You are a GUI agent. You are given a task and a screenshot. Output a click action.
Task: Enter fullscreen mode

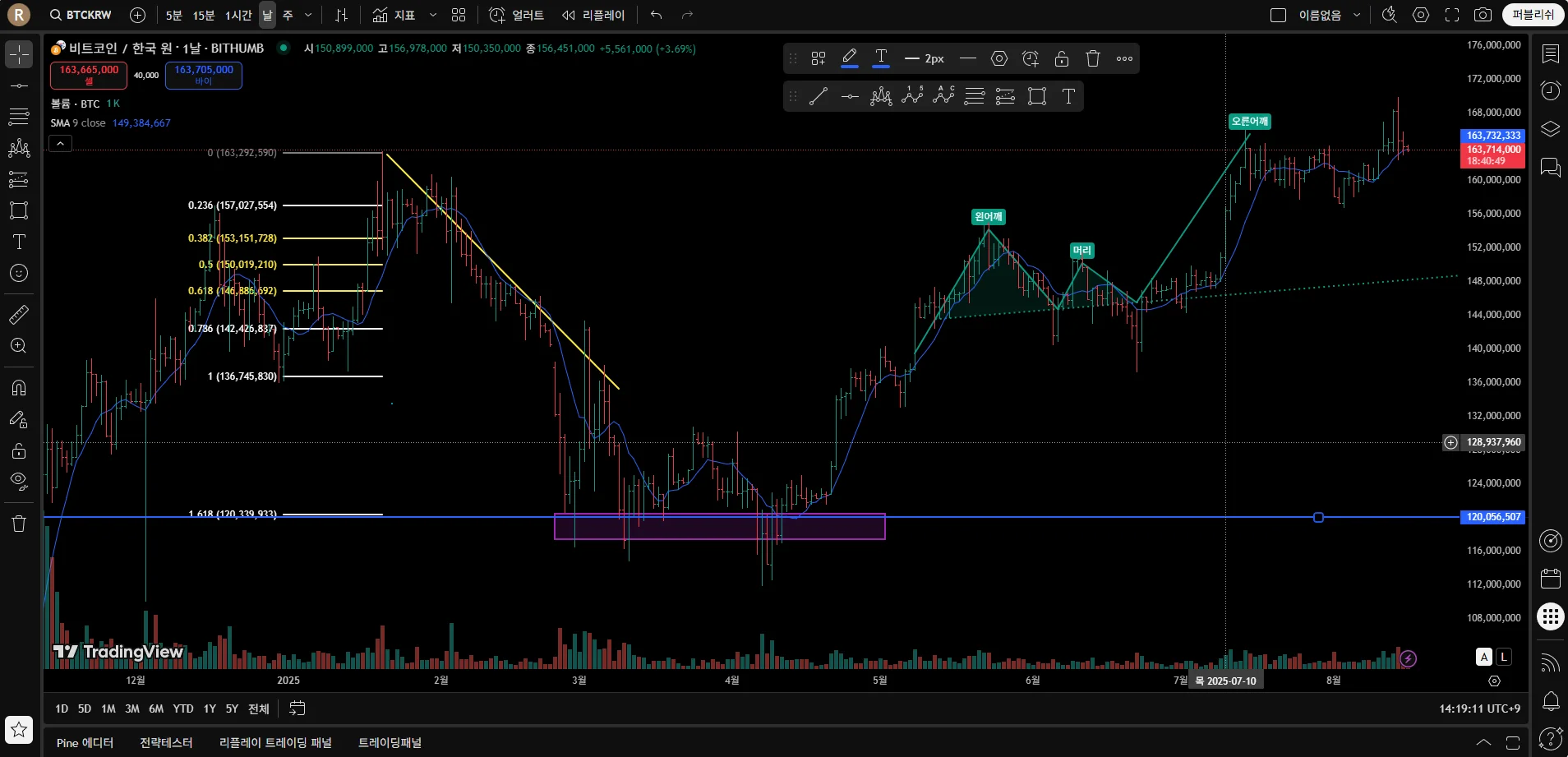pyautogui.click(x=1452, y=15)
